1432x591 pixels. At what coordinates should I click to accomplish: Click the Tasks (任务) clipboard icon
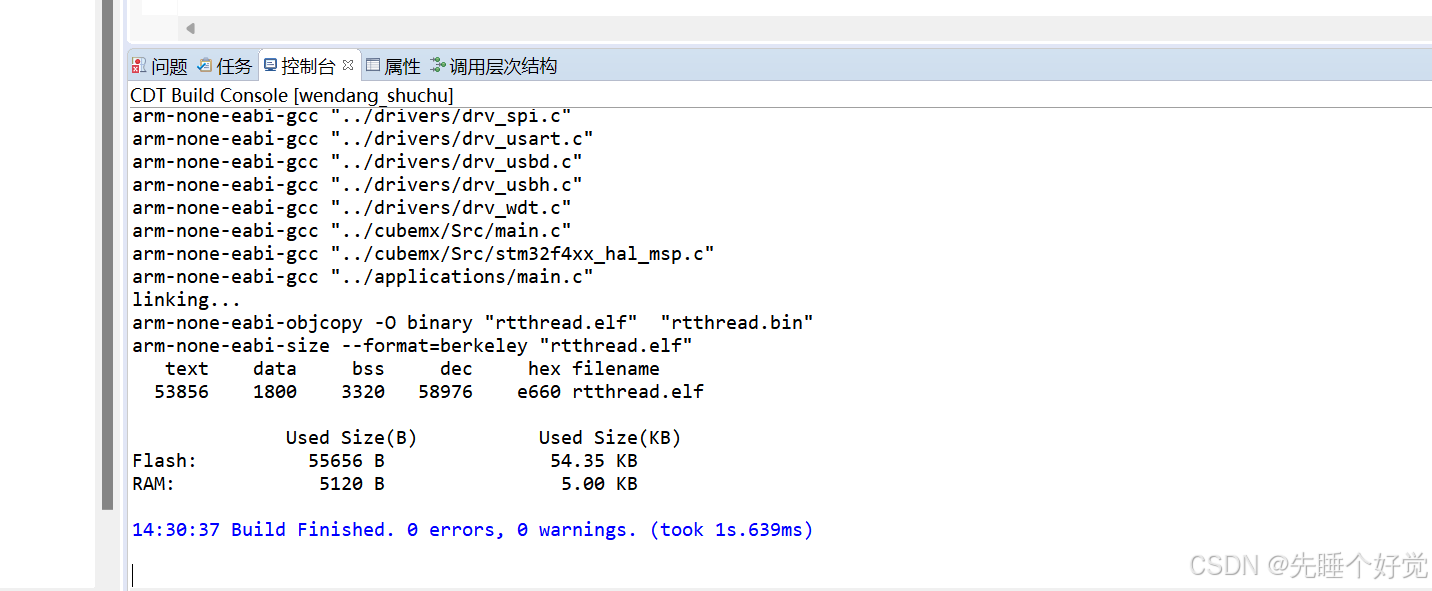(x=203, y=65)
